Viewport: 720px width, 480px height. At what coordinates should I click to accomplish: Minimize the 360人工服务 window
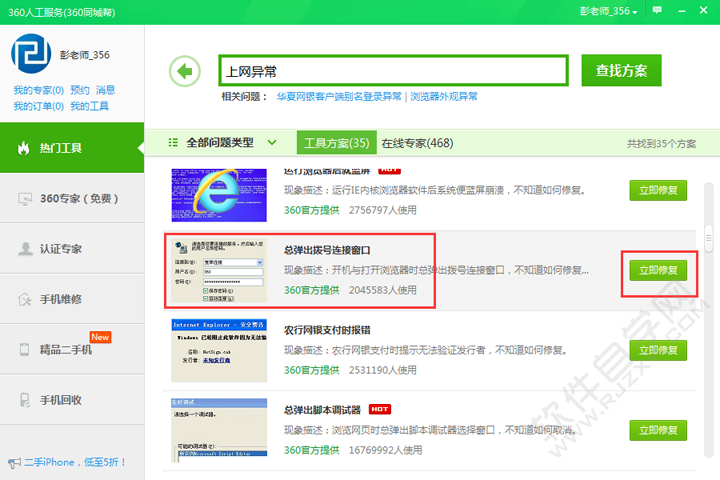(682, 11)
